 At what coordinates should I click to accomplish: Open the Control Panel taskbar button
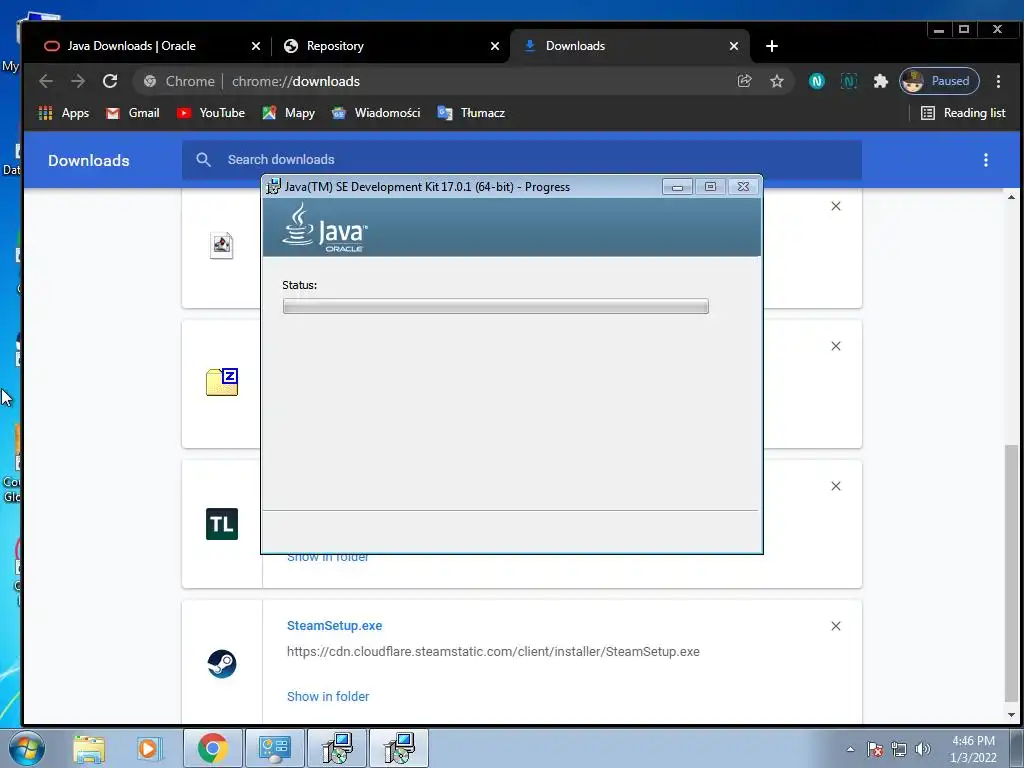[274, 748]
